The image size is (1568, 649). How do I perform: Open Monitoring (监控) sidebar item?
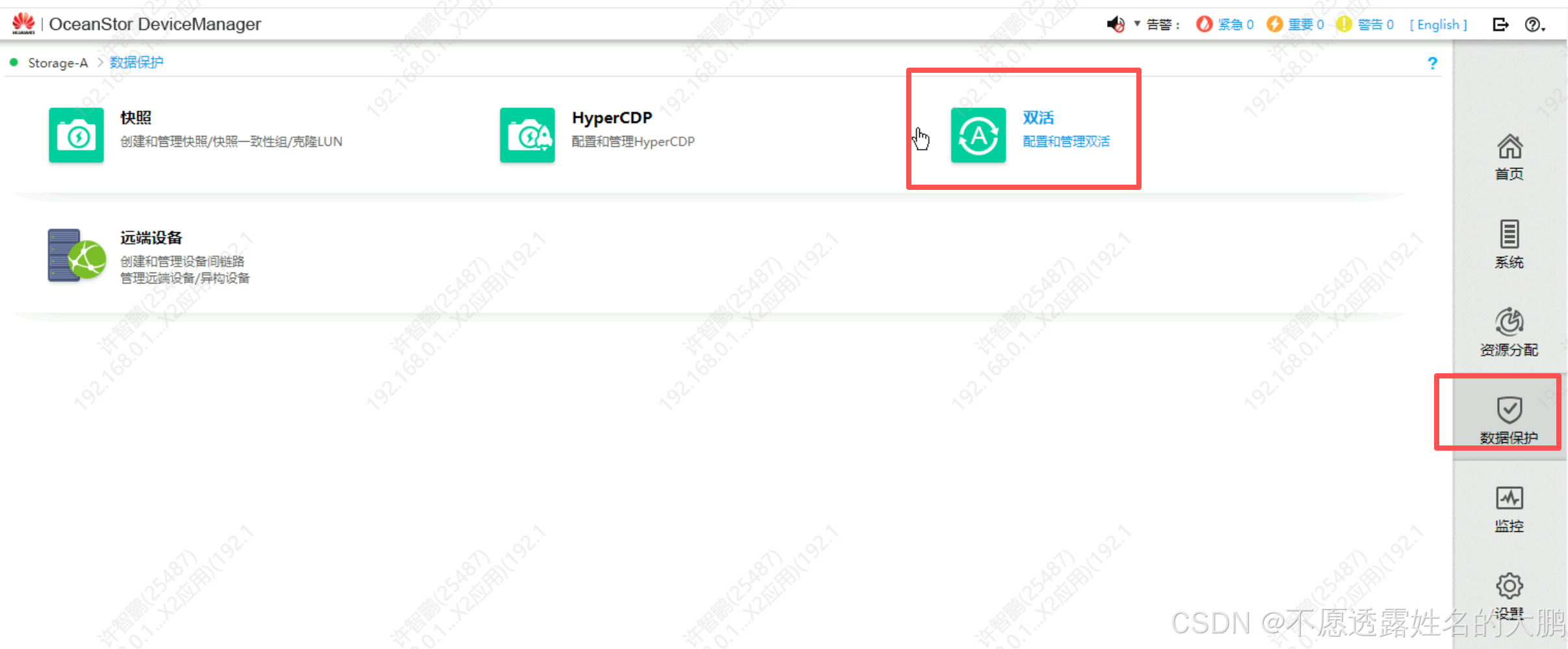1509,509
